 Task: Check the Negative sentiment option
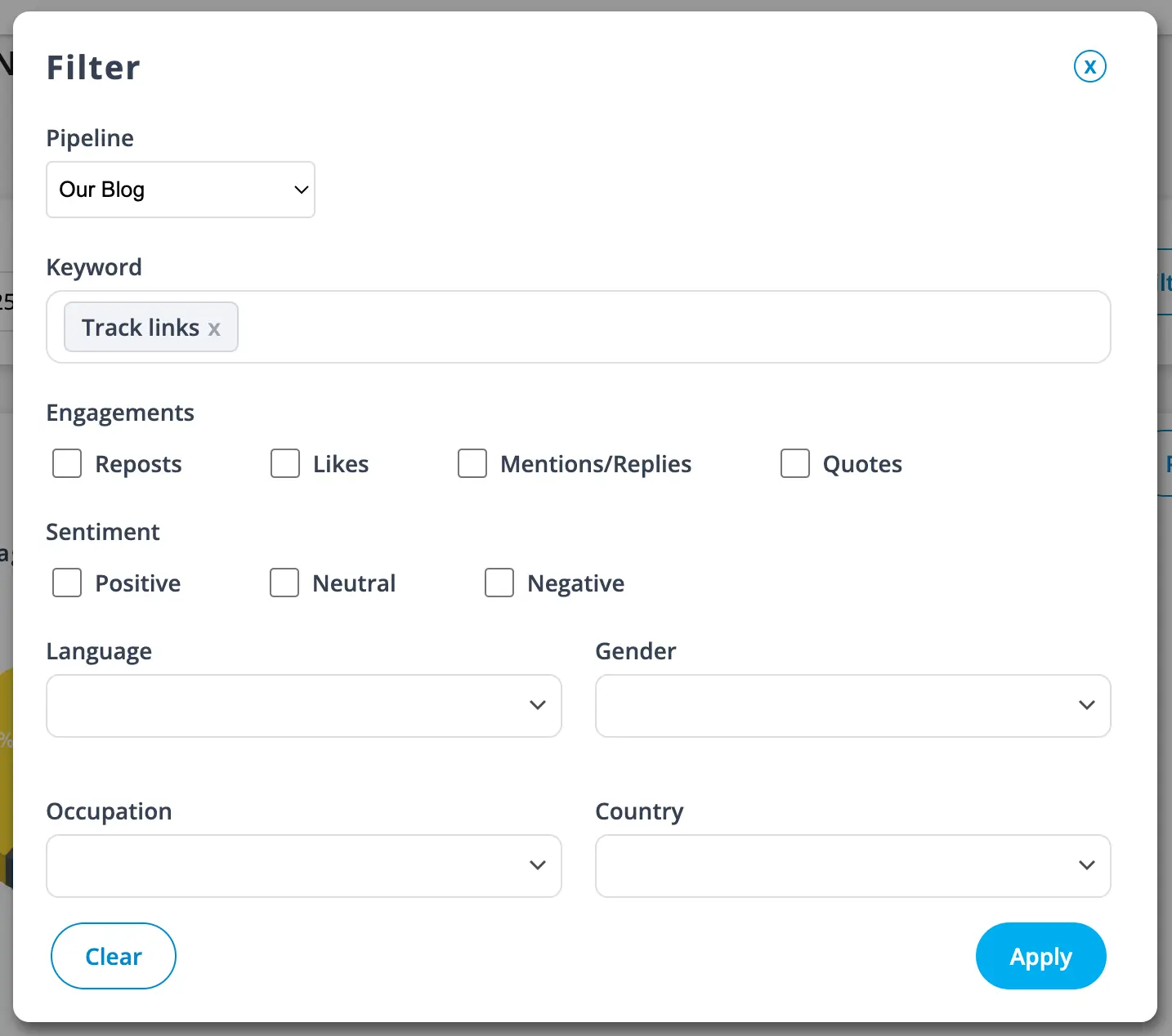(x=499, y=583)
